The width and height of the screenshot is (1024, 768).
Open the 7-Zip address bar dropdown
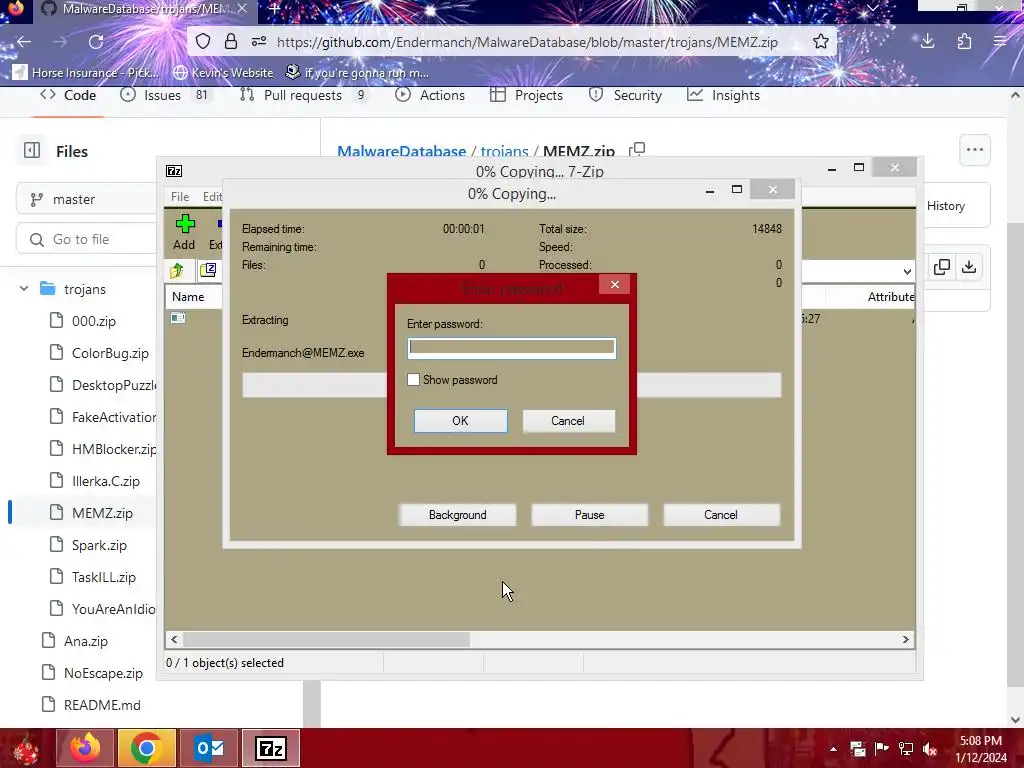click(x=906, y=271)
